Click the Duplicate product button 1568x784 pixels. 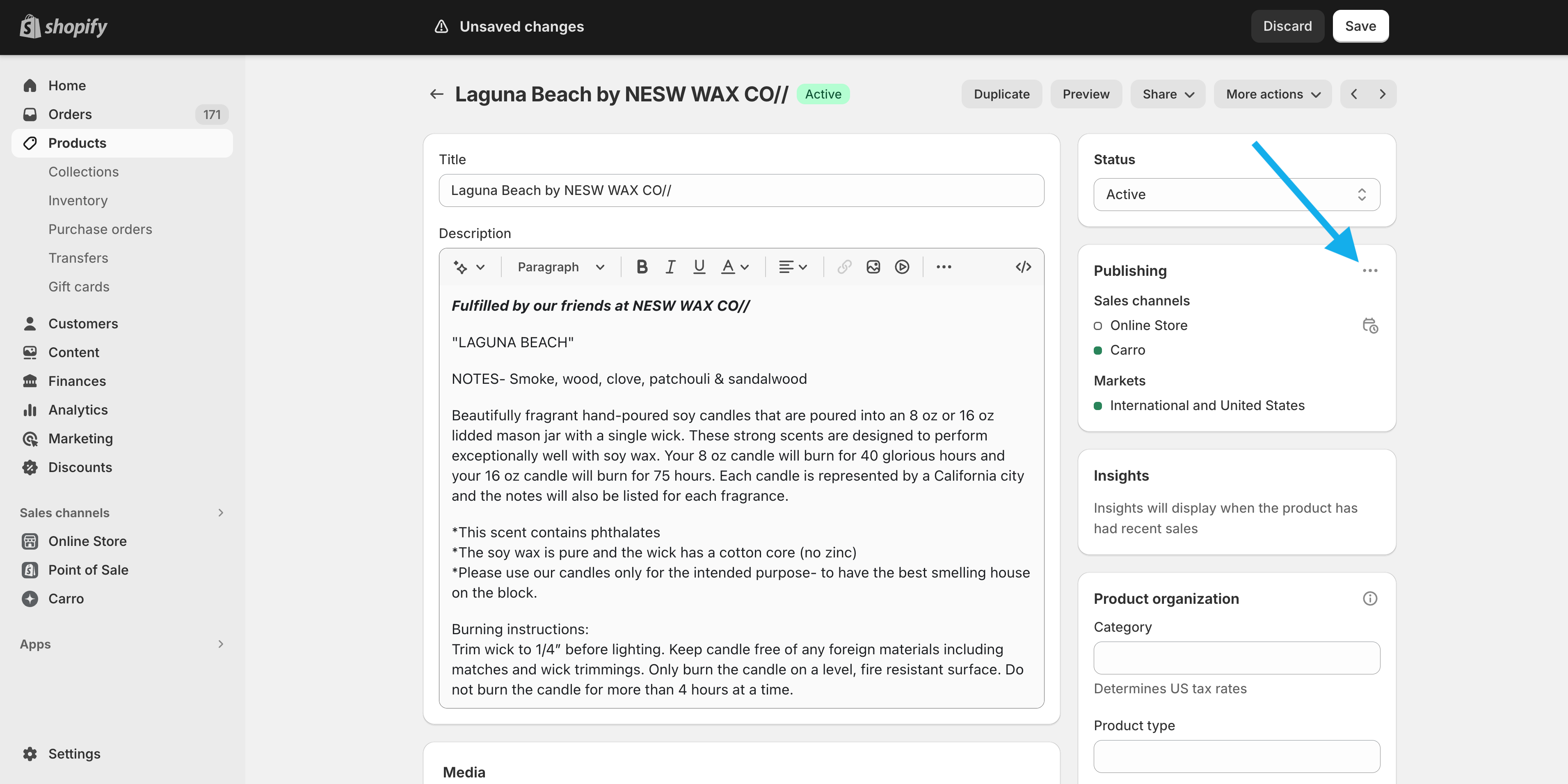point(1001,94)
